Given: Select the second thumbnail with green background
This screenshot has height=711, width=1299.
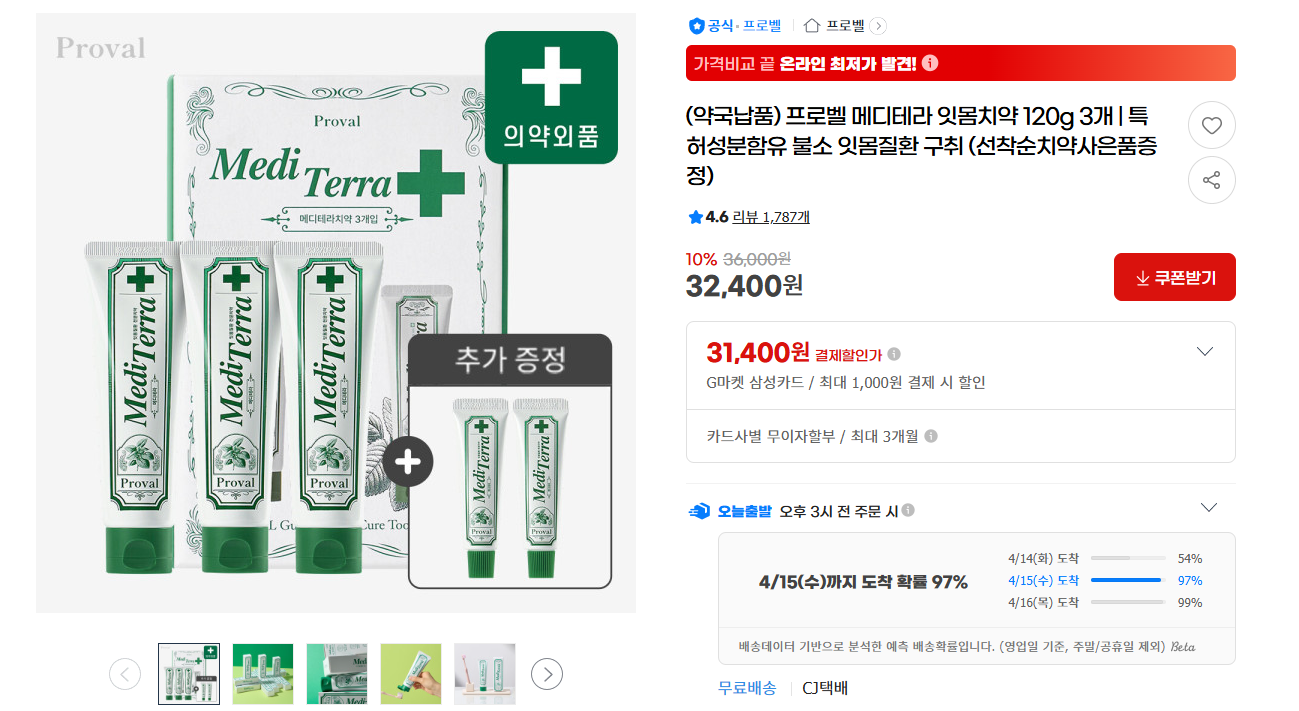Looking at the screenshot, I should 263,674.
